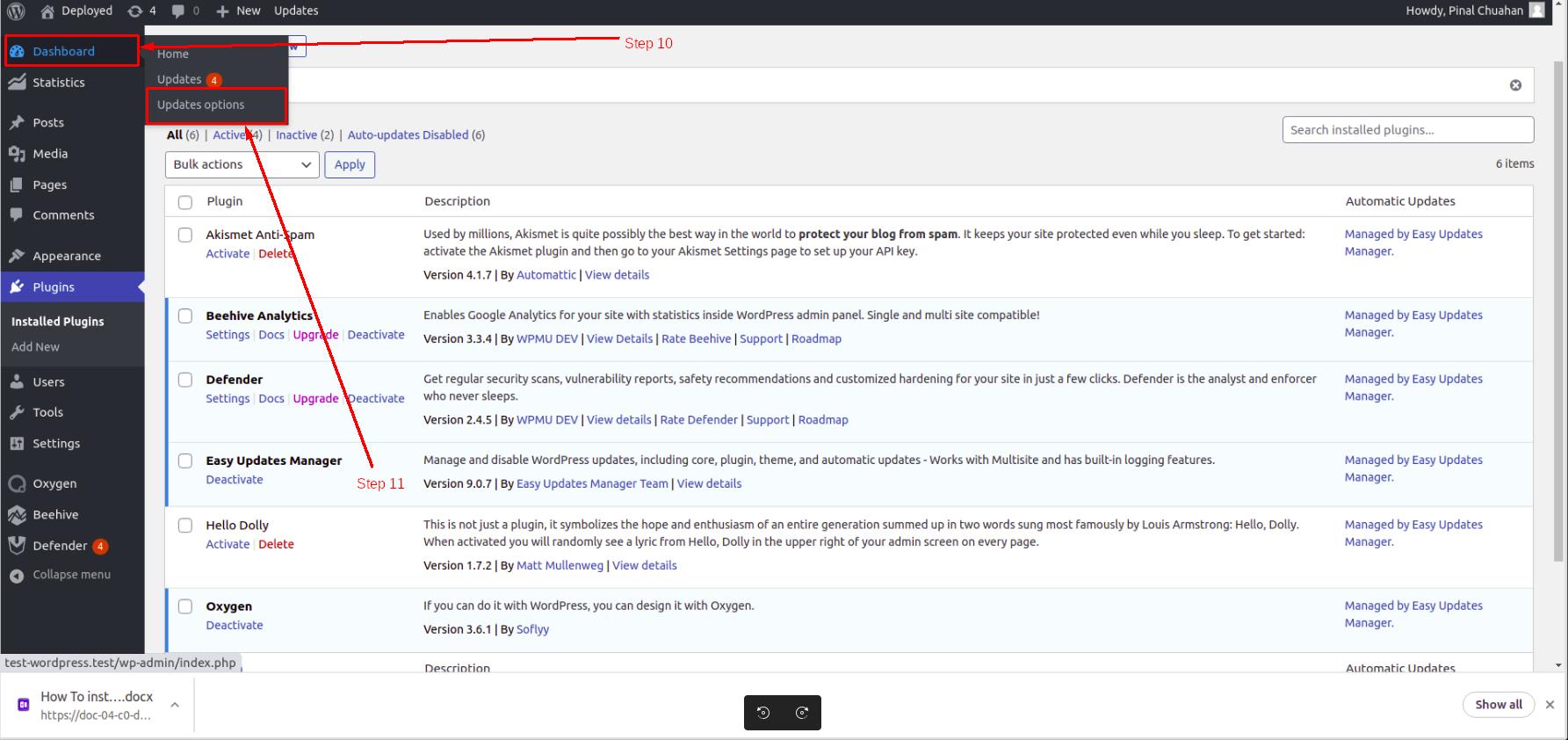Click the Settings sliders icon in sidebar
The width and height of the screenshot is (1568, 740).
tap(17, 443)
